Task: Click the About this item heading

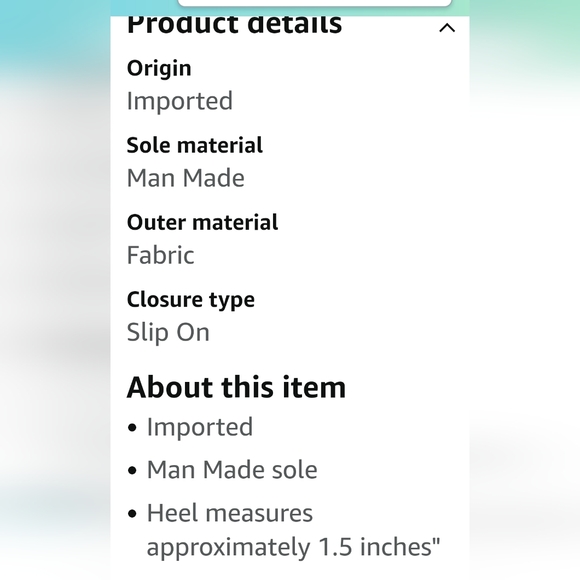Action: tap(236, 387)
